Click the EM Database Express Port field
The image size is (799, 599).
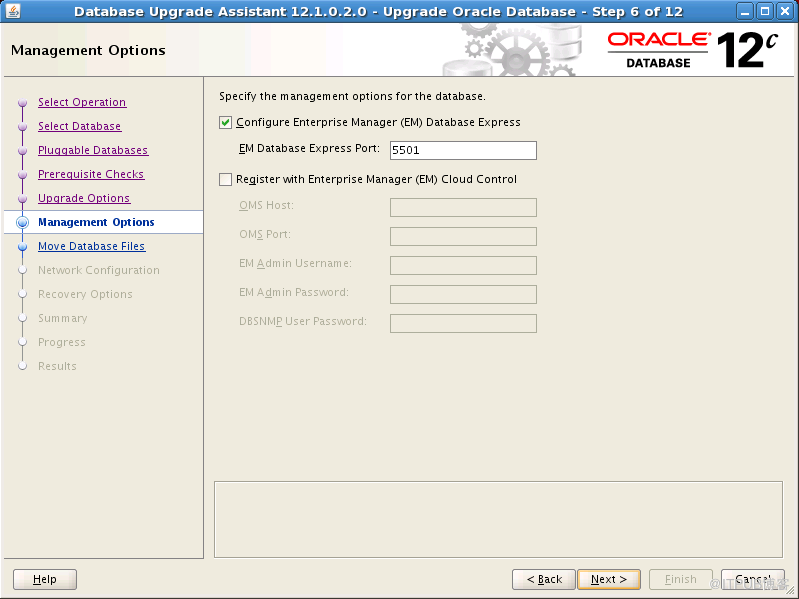click(463, 150)
